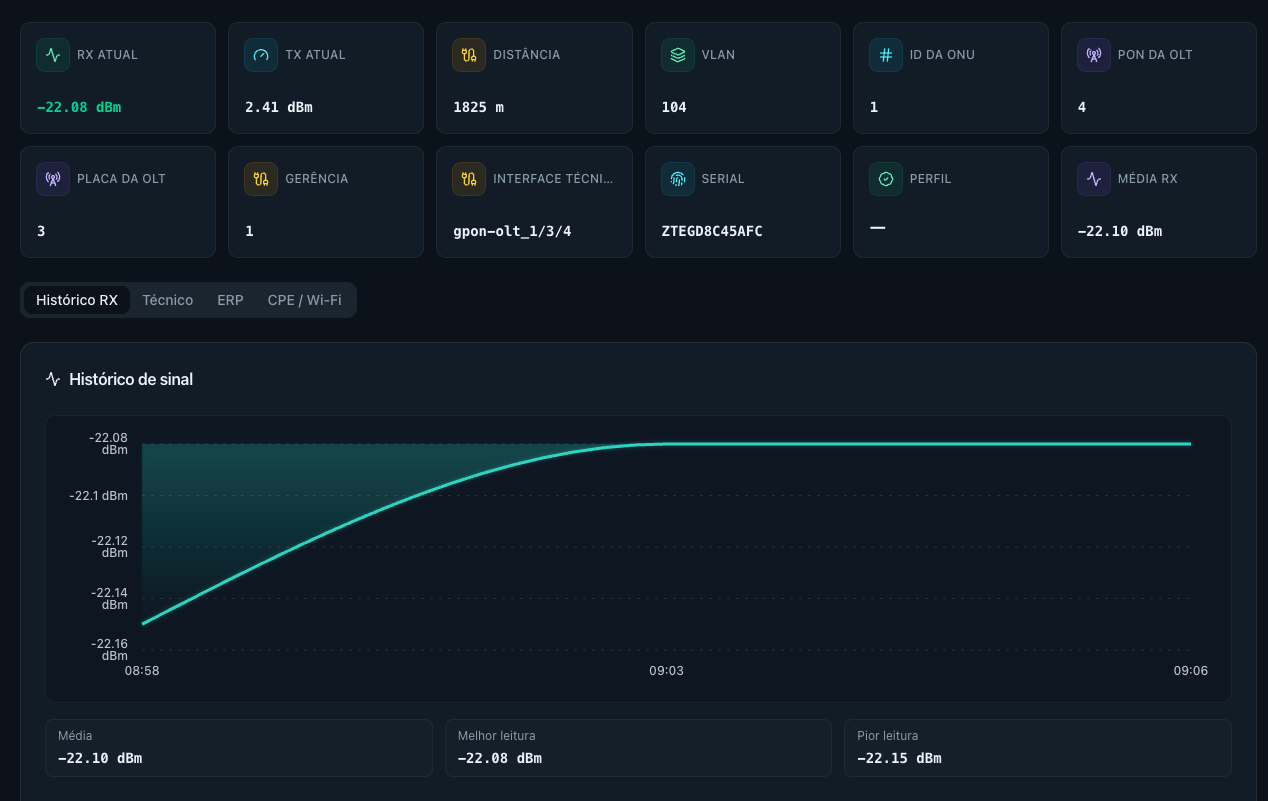Select the Histórico RX tab
The image size is (1268, 801).
pos(77,300)
